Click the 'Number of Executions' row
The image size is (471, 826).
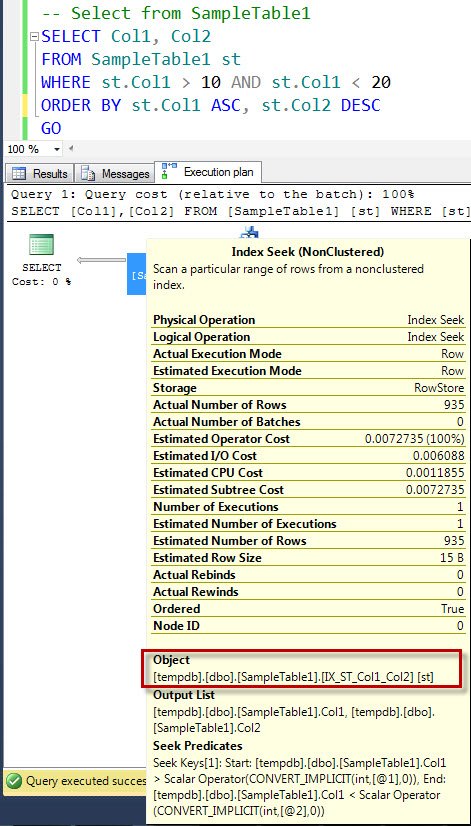click(x=309, y=507)
